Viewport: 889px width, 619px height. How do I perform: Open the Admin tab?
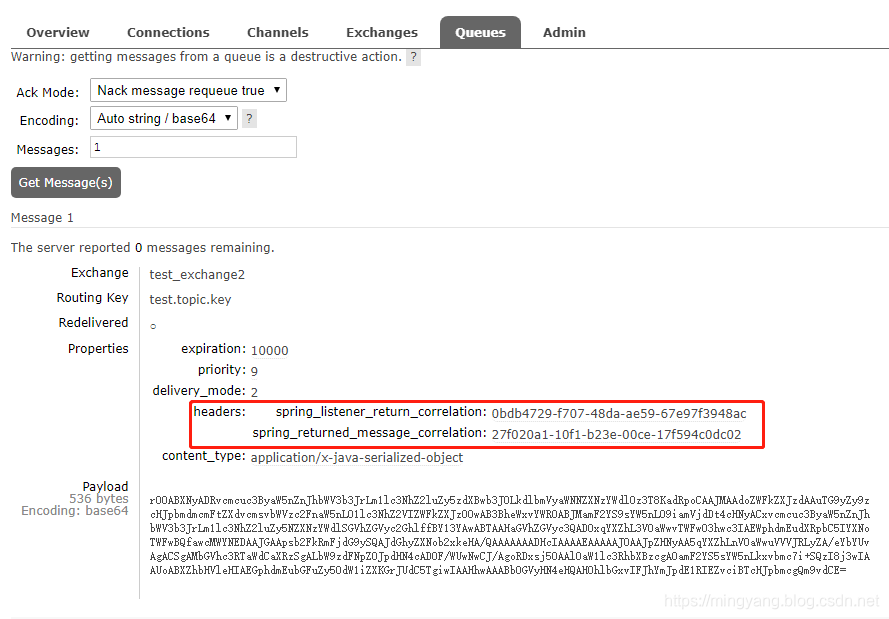click(x=564, y=32)
